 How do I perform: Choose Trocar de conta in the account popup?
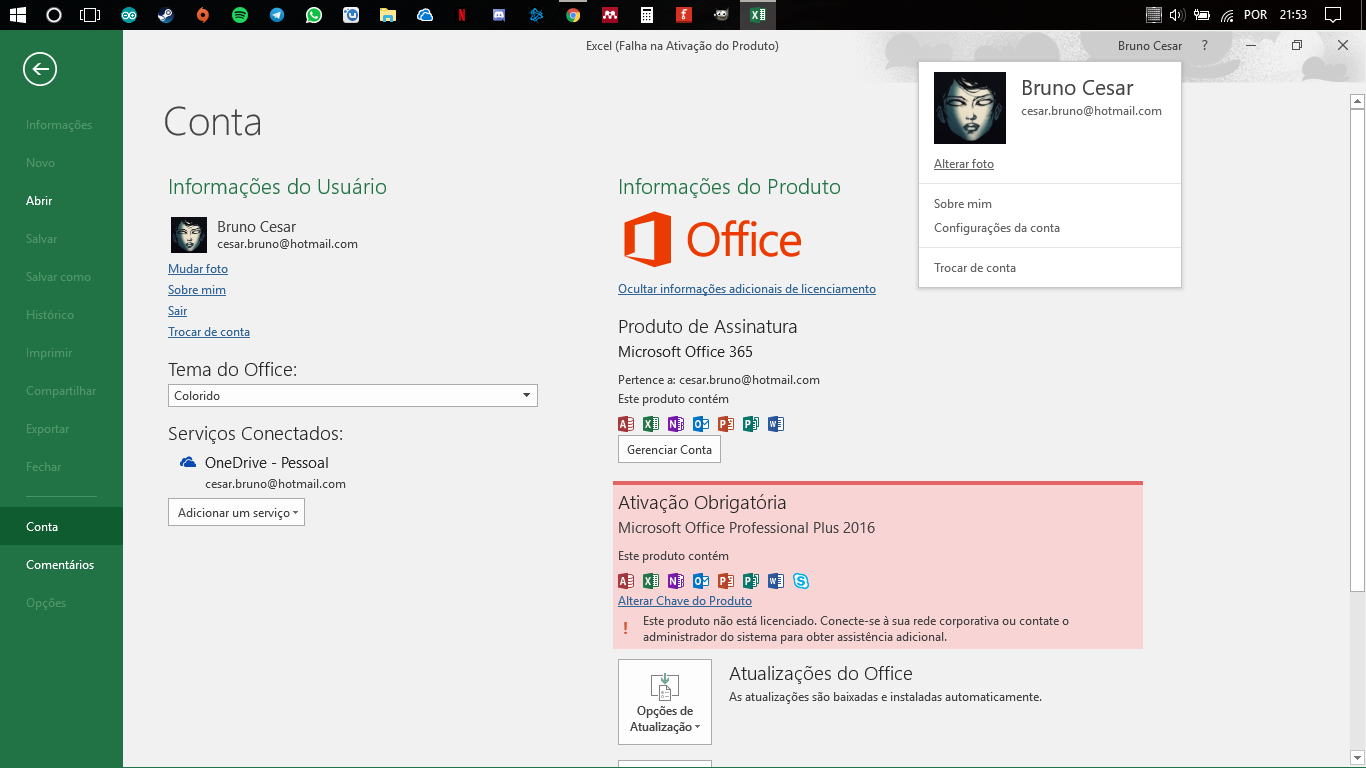click(975, 268)
